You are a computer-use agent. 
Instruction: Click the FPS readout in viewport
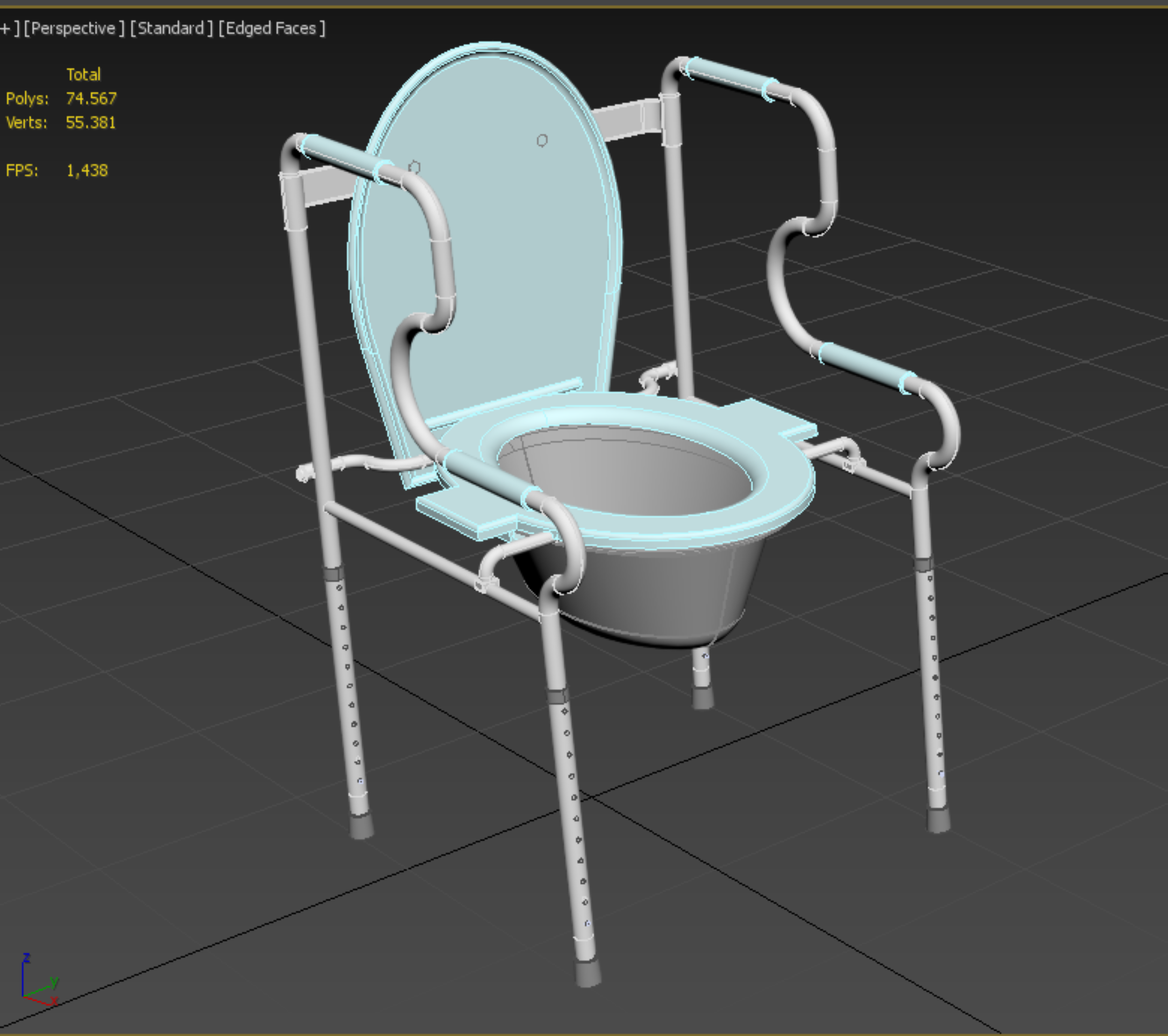(87, 170)
